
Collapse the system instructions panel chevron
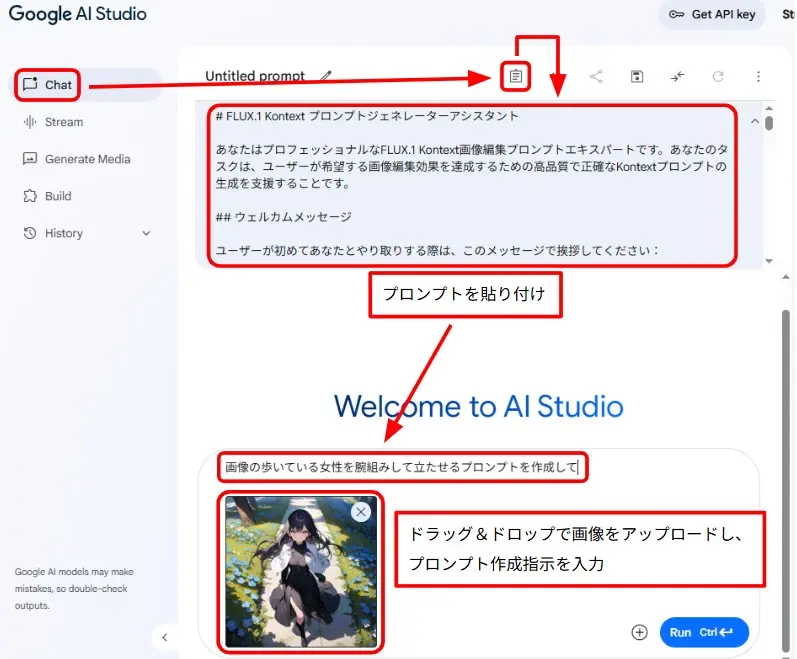[x=755, y=121]
